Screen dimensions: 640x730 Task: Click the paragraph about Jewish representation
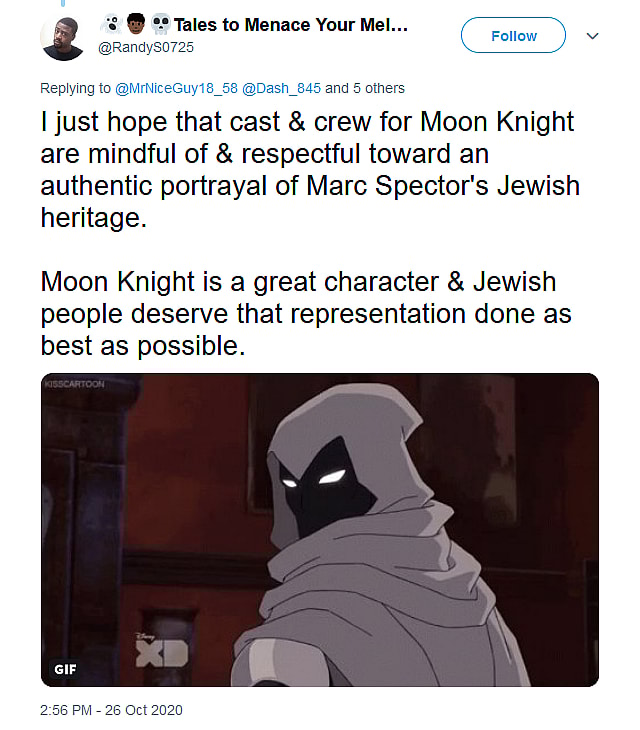pyautogui.click(x=306, y=313)
